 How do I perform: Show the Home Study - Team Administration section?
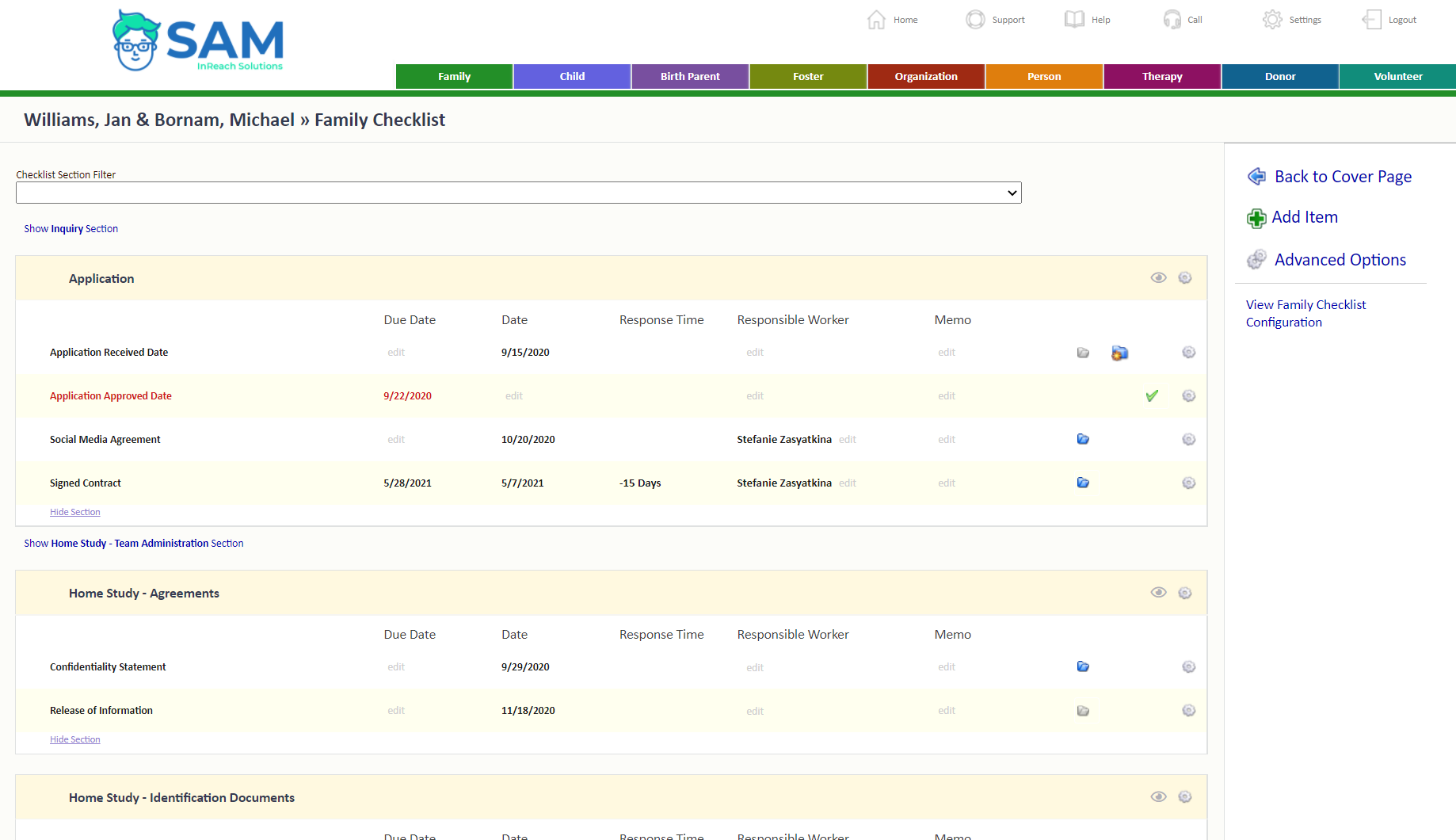tap(133, 543)
